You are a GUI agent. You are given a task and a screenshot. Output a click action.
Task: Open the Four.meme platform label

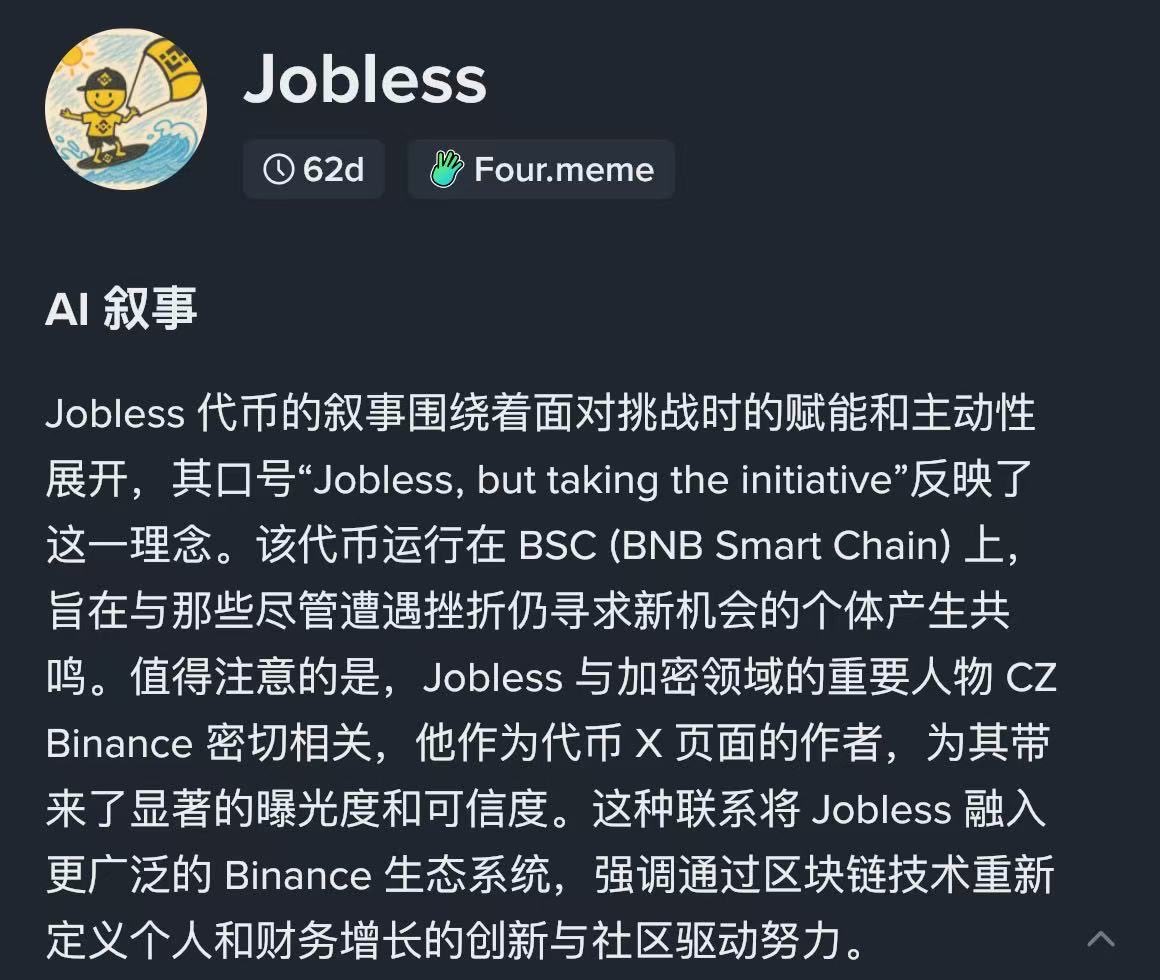564,170
